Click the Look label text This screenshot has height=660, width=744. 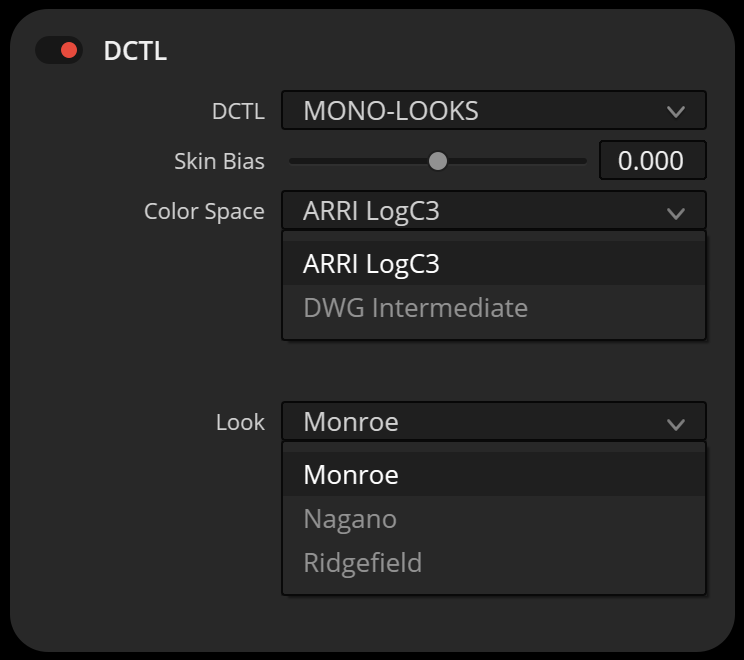point(240,422)
